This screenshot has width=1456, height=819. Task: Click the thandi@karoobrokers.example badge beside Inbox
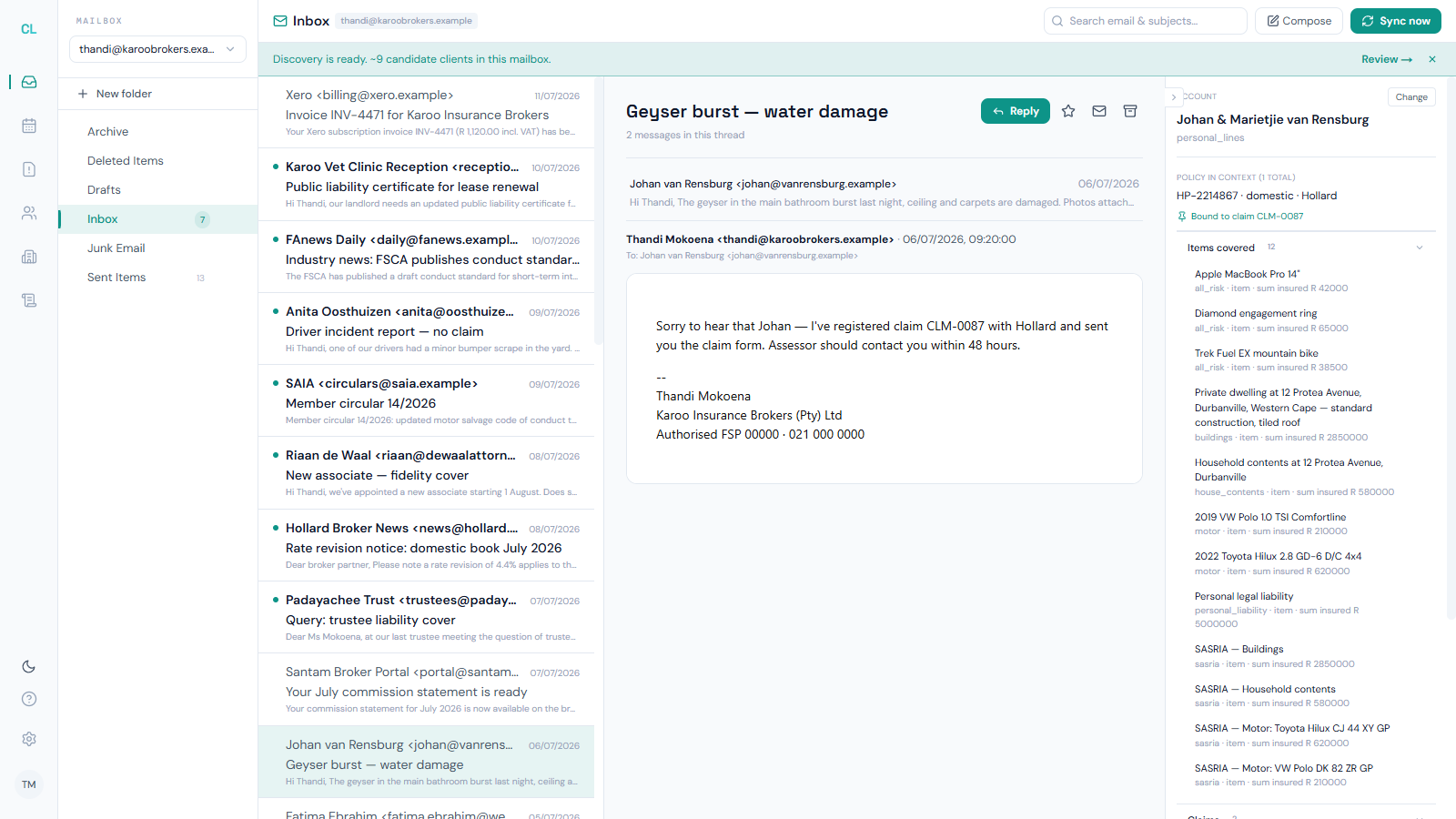[407, 20]
